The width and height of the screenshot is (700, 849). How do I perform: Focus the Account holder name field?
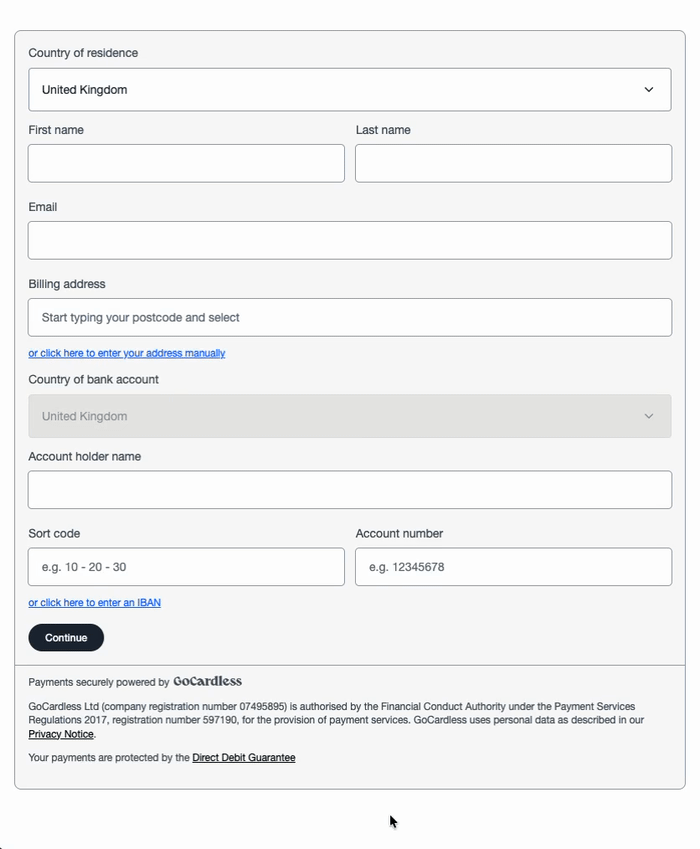(350, 489)
